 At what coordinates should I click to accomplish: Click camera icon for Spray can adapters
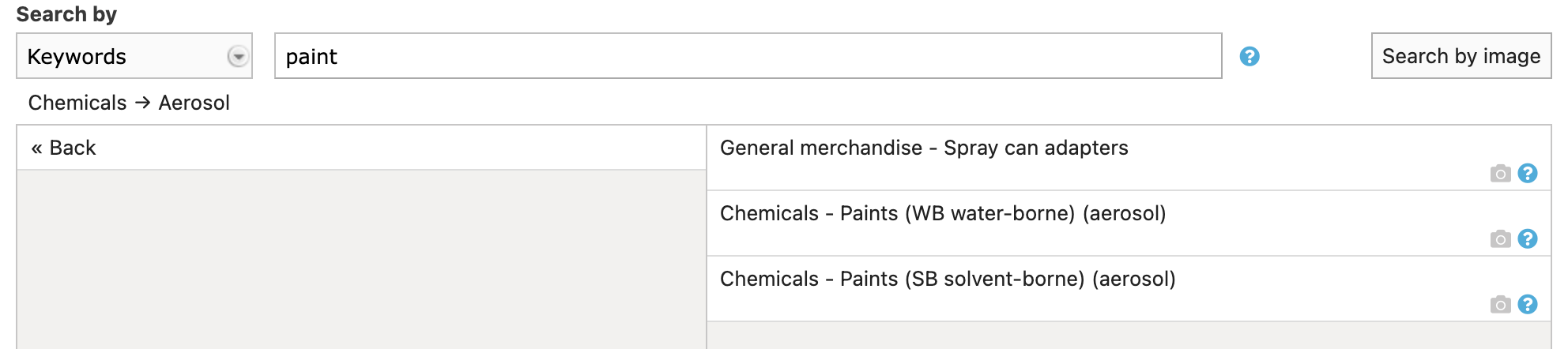[x=1500, y=174]
